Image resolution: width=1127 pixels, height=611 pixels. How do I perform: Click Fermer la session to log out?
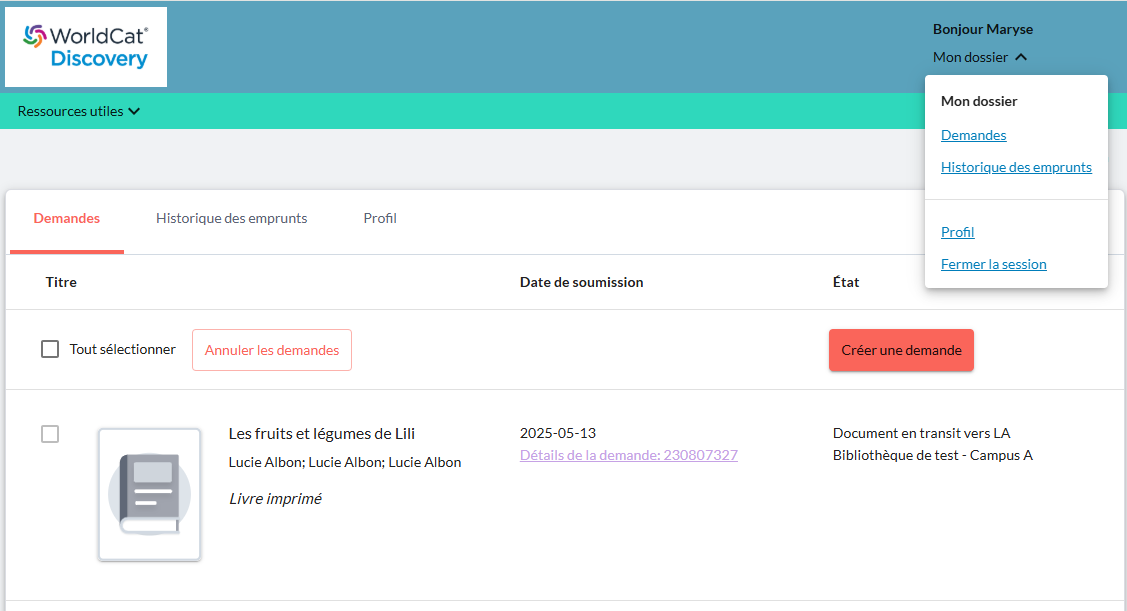point(993,264)
